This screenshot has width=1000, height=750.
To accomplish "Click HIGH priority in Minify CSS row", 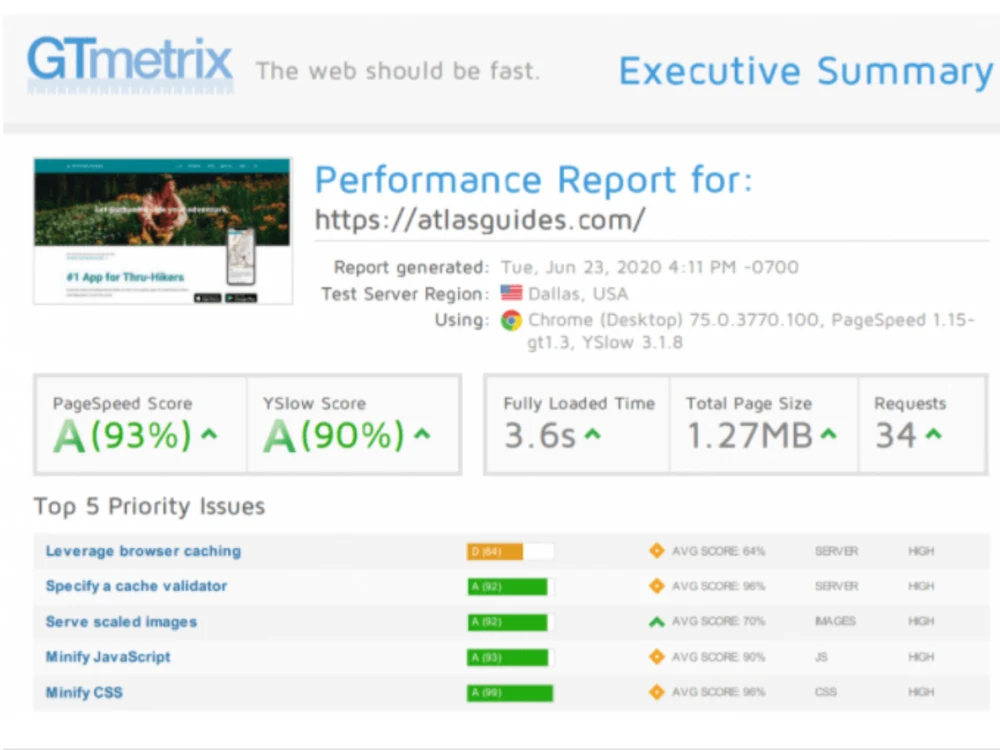I will 921,692.
